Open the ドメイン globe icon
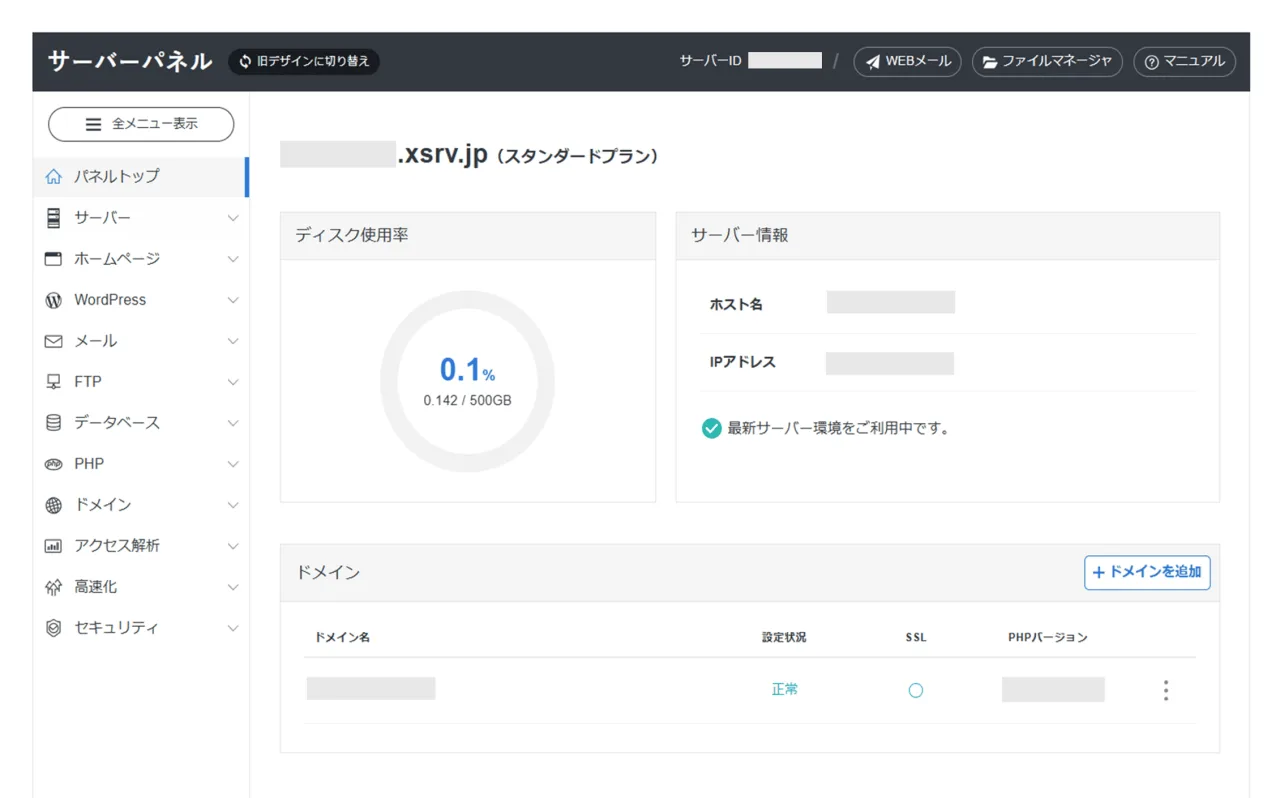 tap(51, 504)
